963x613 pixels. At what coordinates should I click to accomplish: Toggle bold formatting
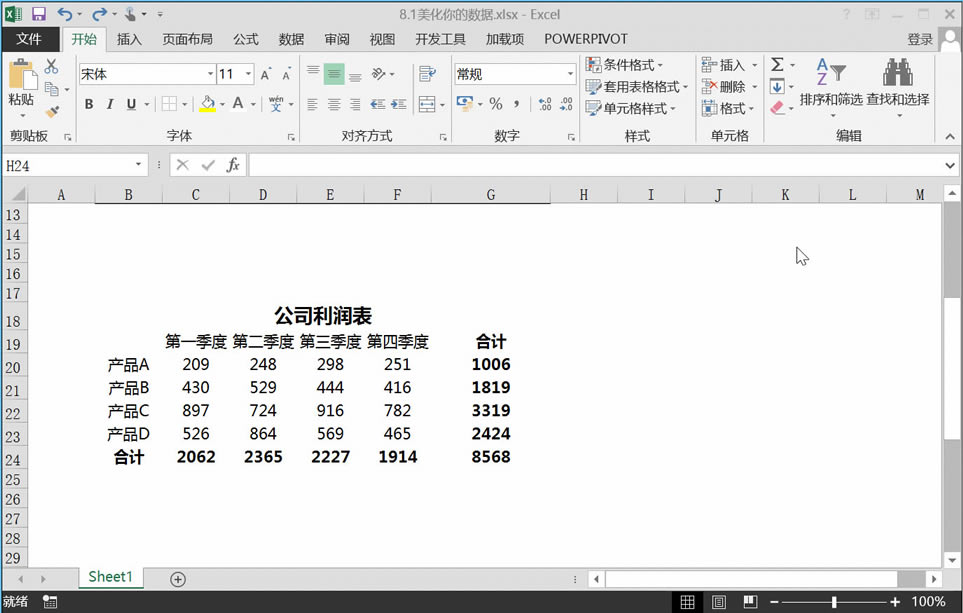coord(88,104)
